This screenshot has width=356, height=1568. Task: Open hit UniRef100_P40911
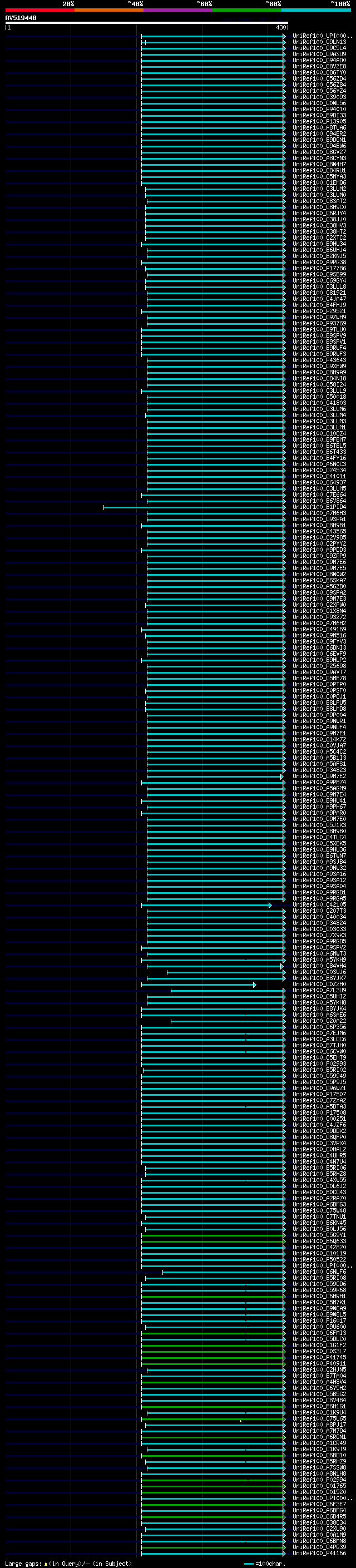[x=319, y=1363]
